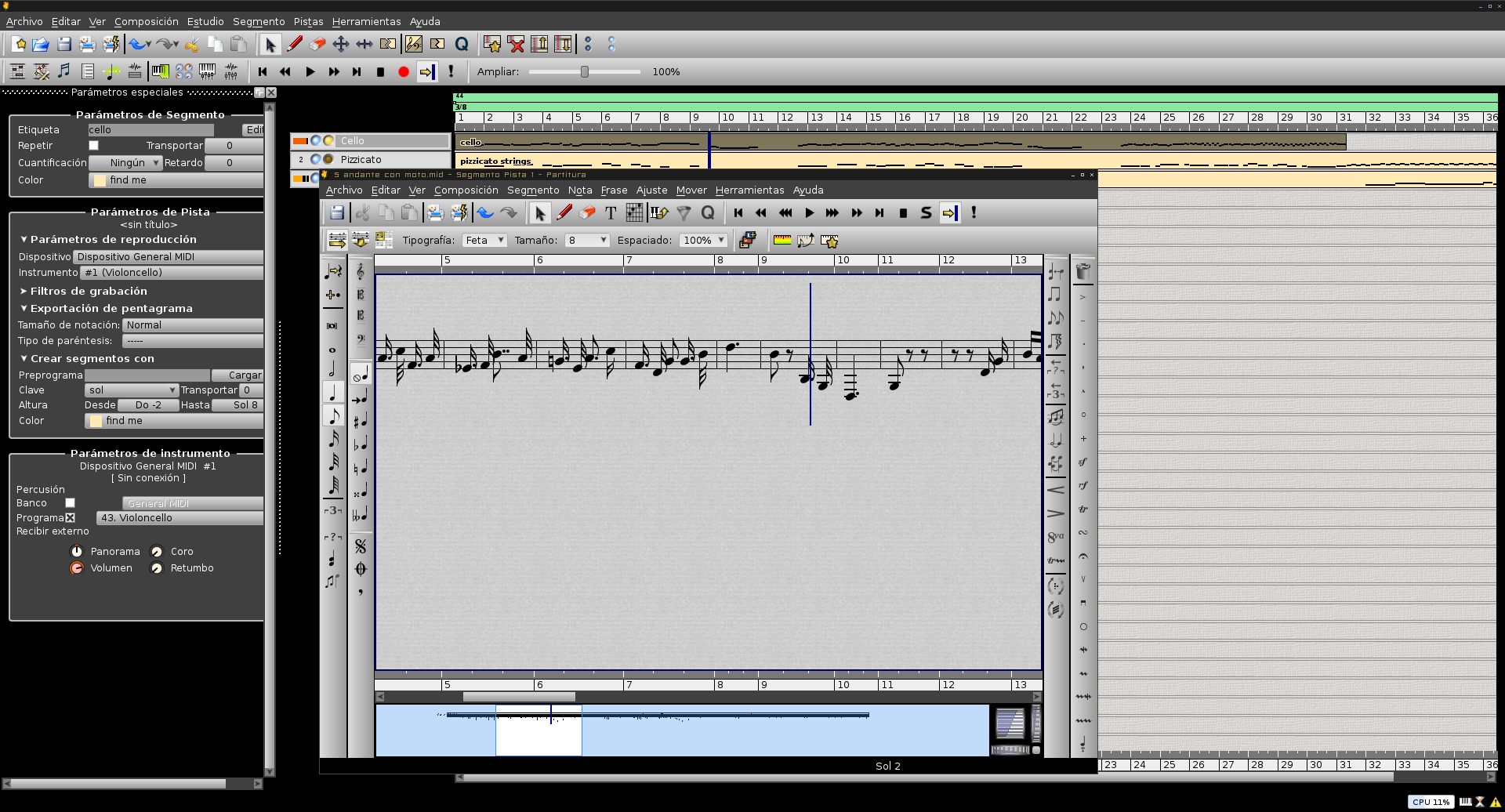Open the Nota menu in notation editor
Viewport: 1505px width, 812px height.
click(580, 190)
